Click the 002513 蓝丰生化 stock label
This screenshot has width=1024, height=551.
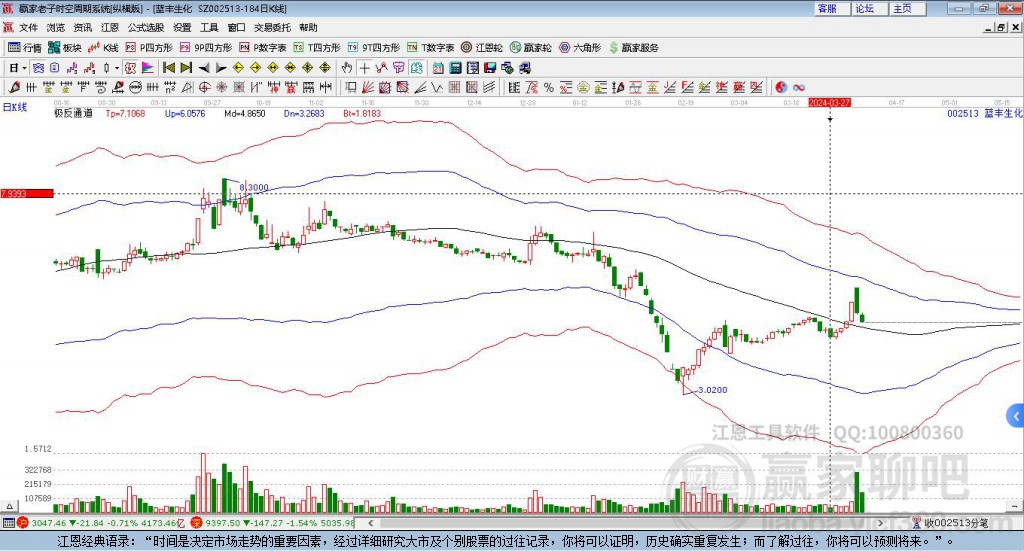(985, 113)
